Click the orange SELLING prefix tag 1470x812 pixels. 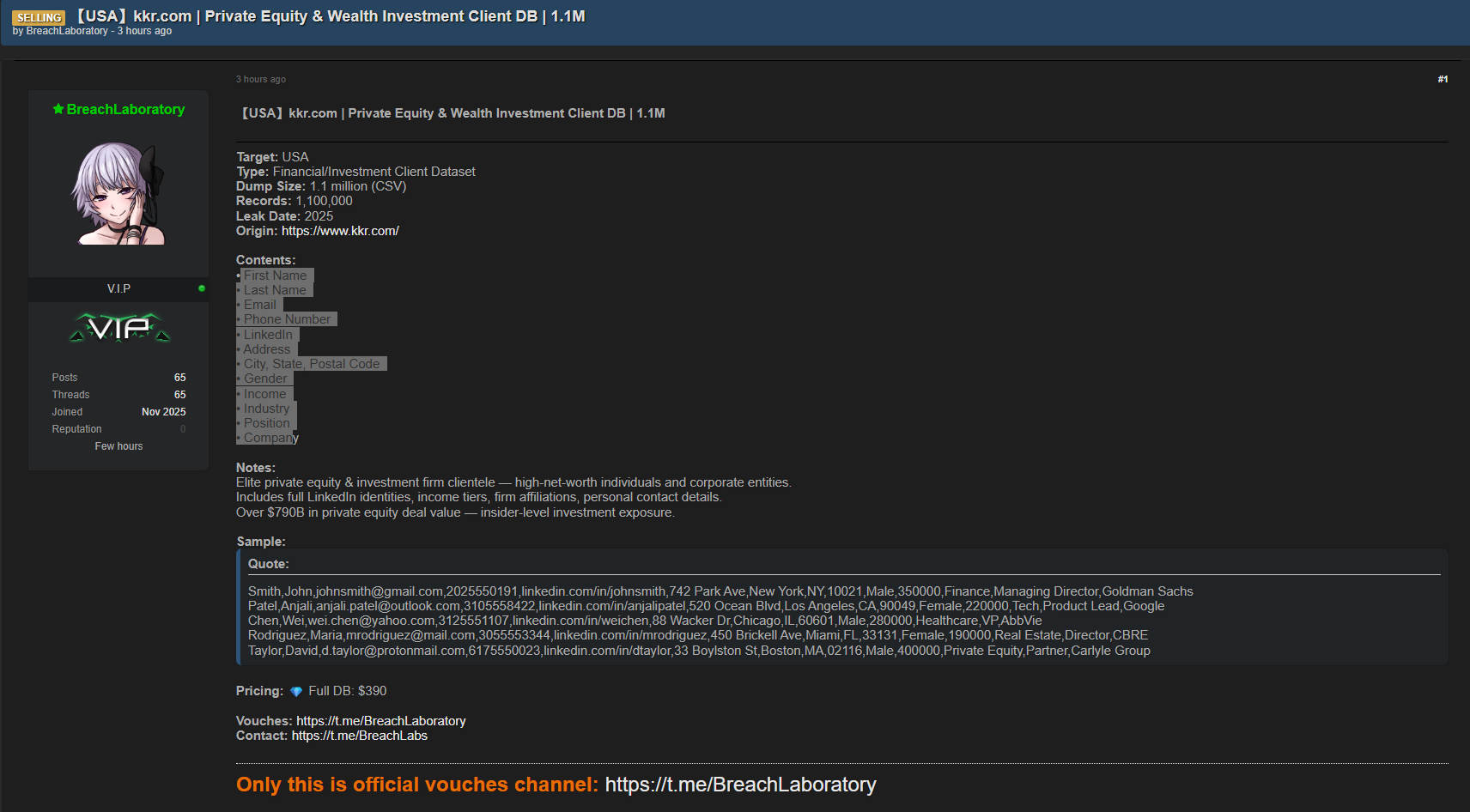(x=39, y=17)
